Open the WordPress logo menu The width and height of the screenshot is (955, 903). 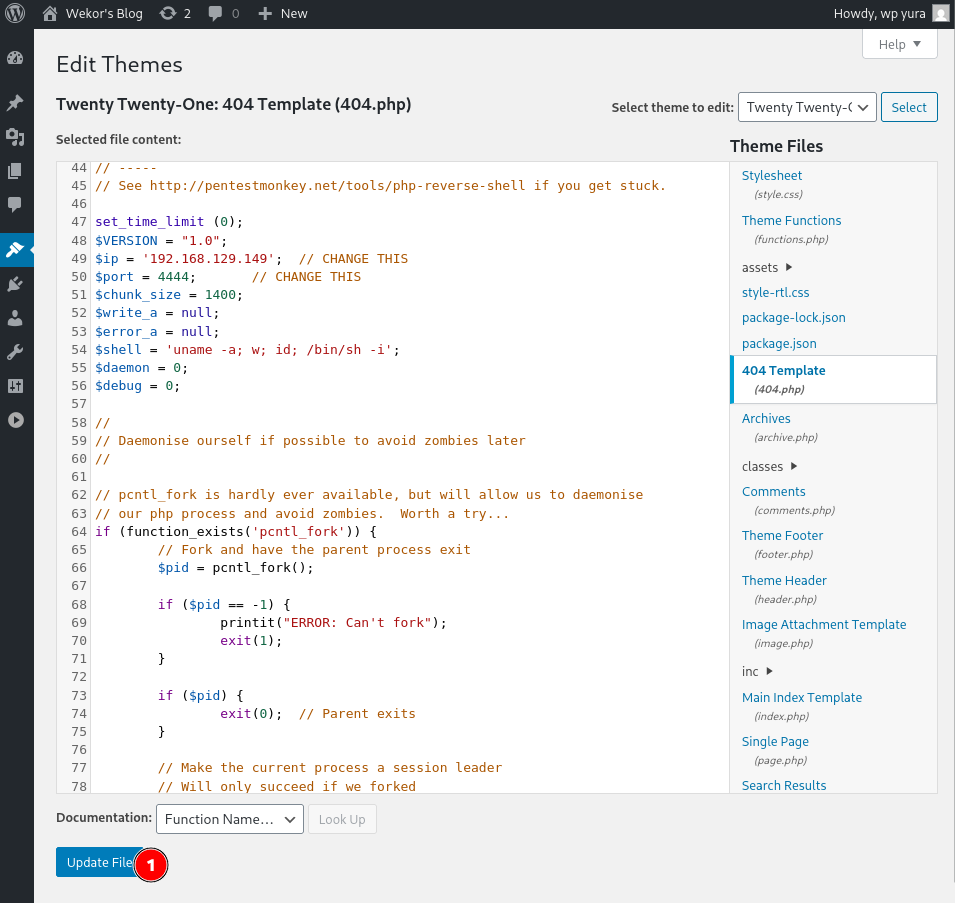click(15, 13)
